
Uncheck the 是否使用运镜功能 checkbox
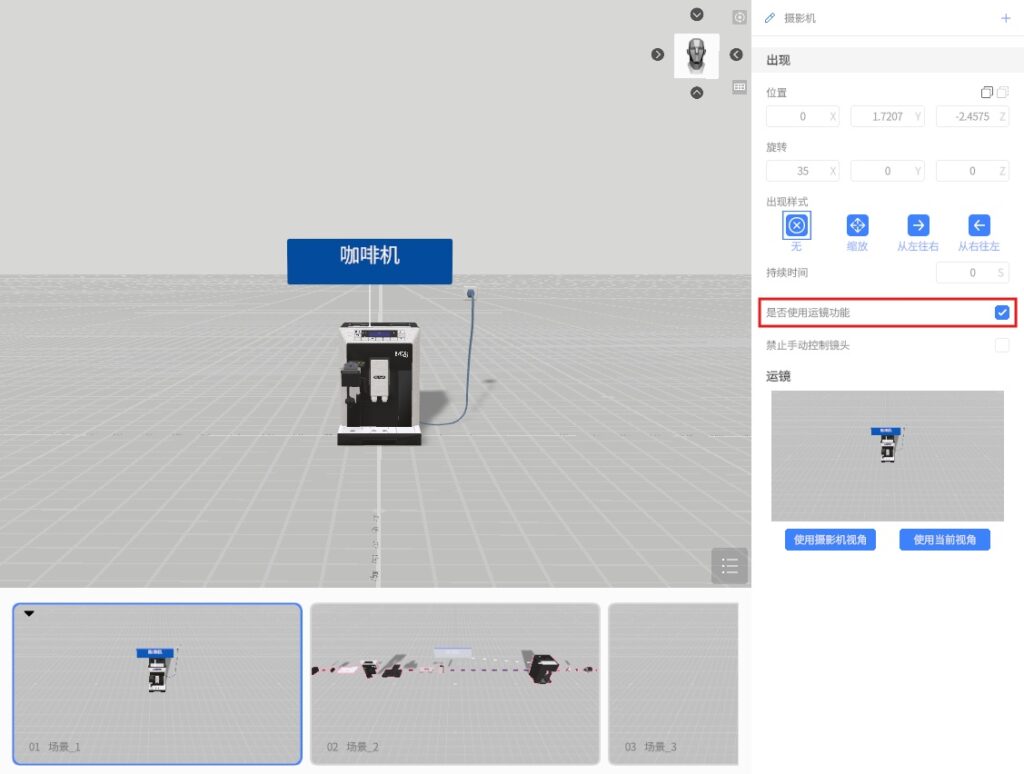pos(1002,313)
